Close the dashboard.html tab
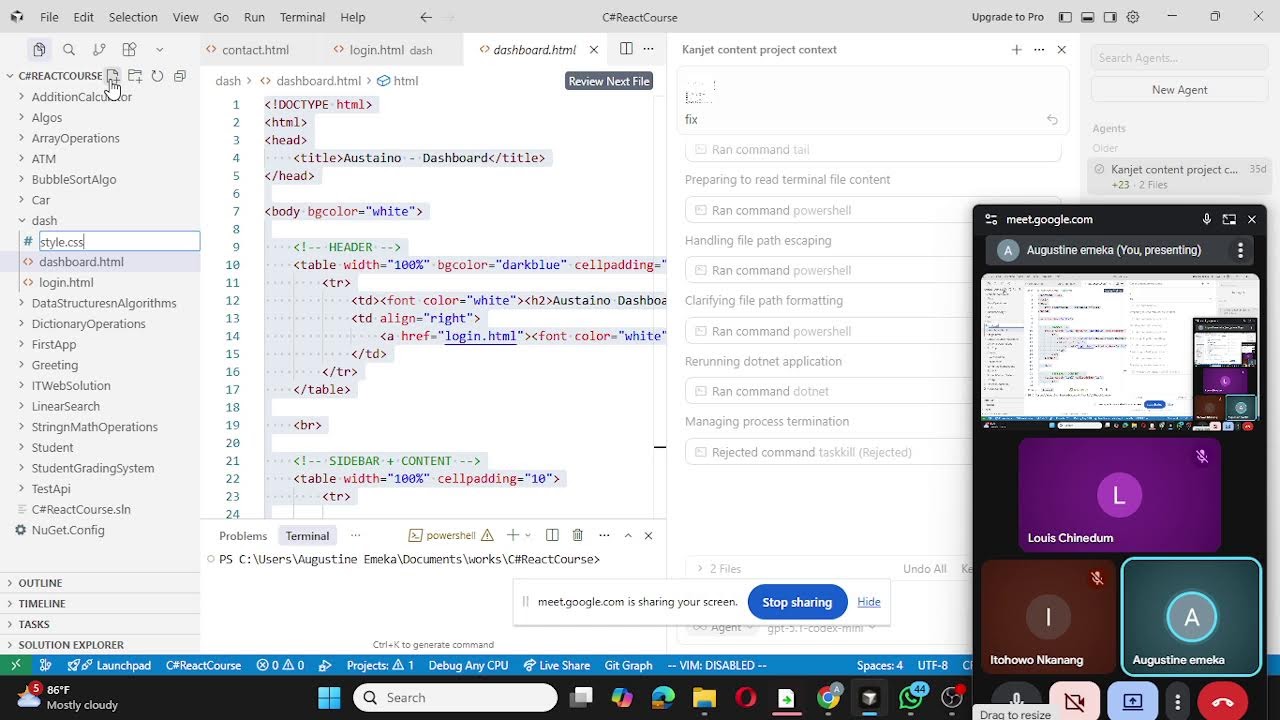1280x720 pixels. click(x=594, y=49)
